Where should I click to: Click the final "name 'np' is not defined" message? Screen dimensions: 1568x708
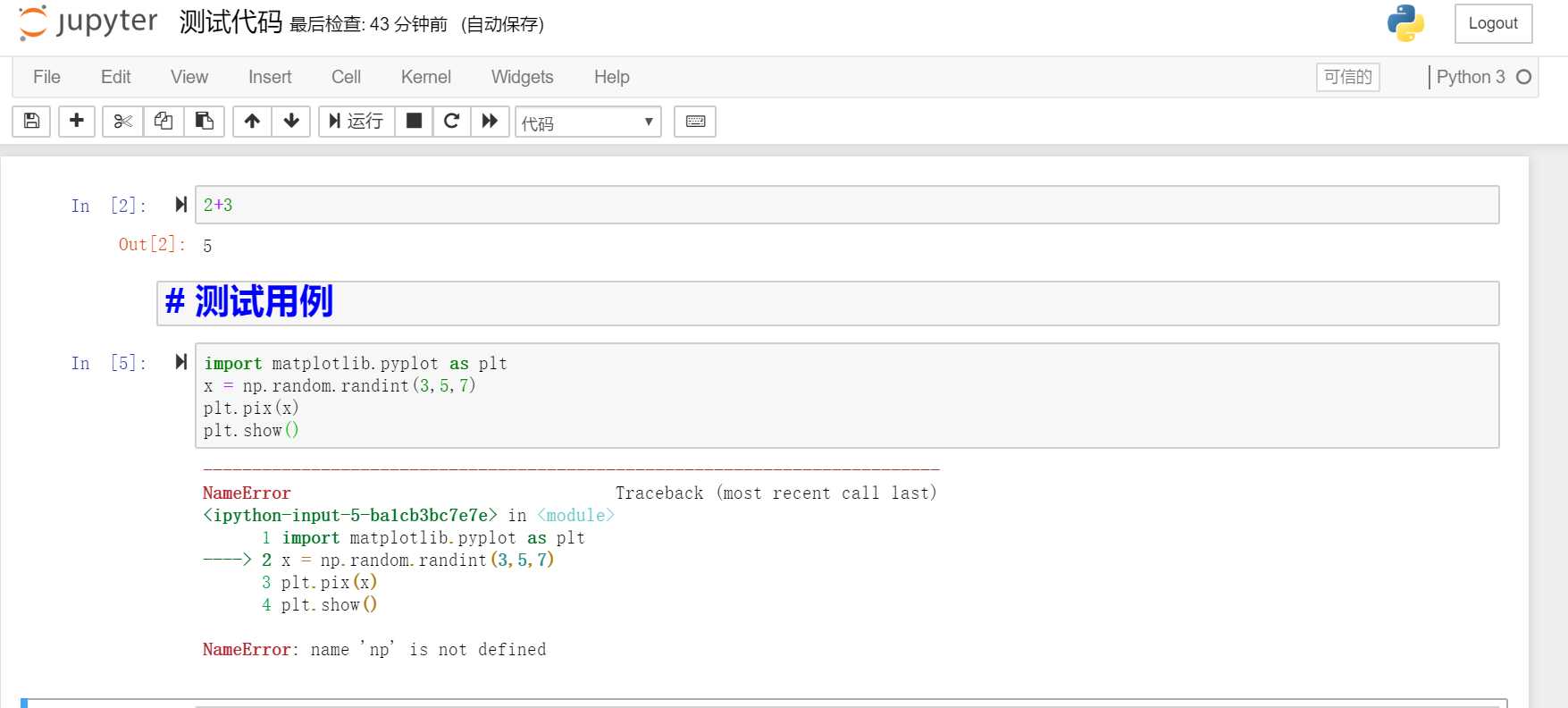428,649
